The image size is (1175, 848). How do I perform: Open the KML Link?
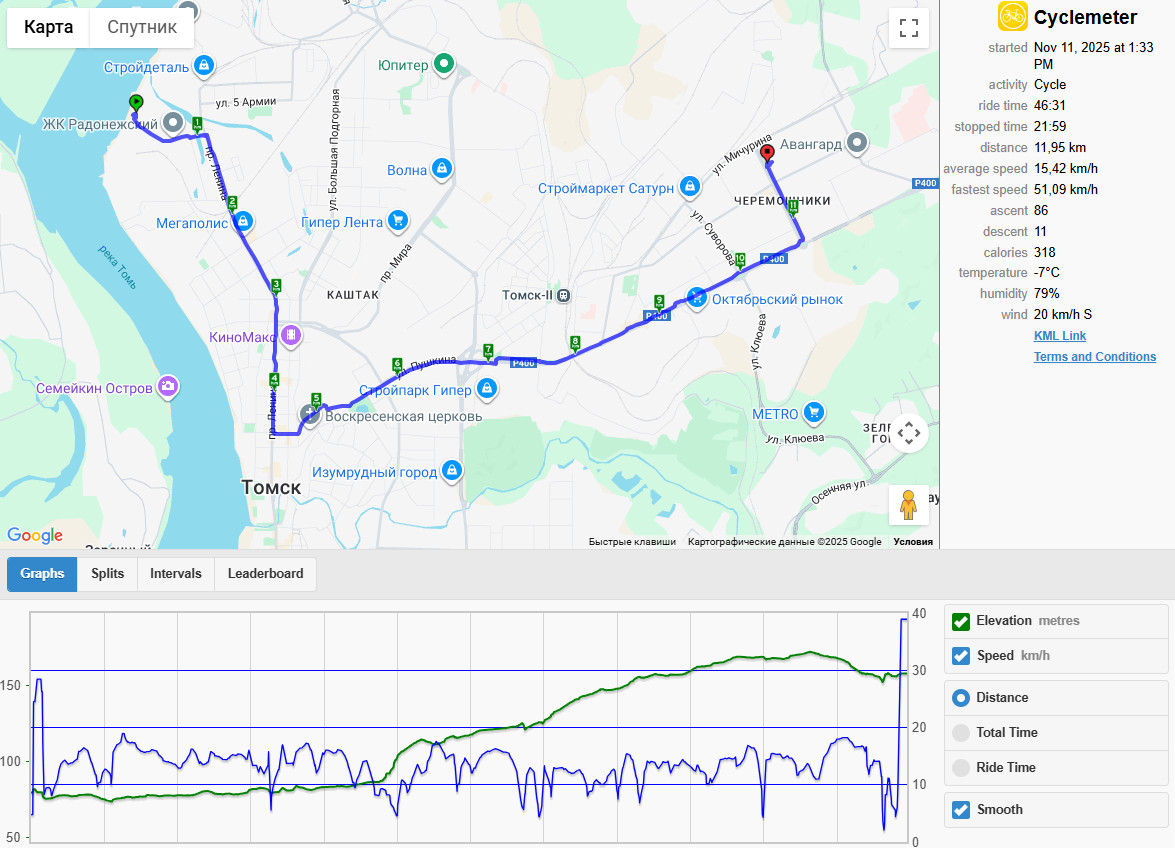pos(1060,336)
